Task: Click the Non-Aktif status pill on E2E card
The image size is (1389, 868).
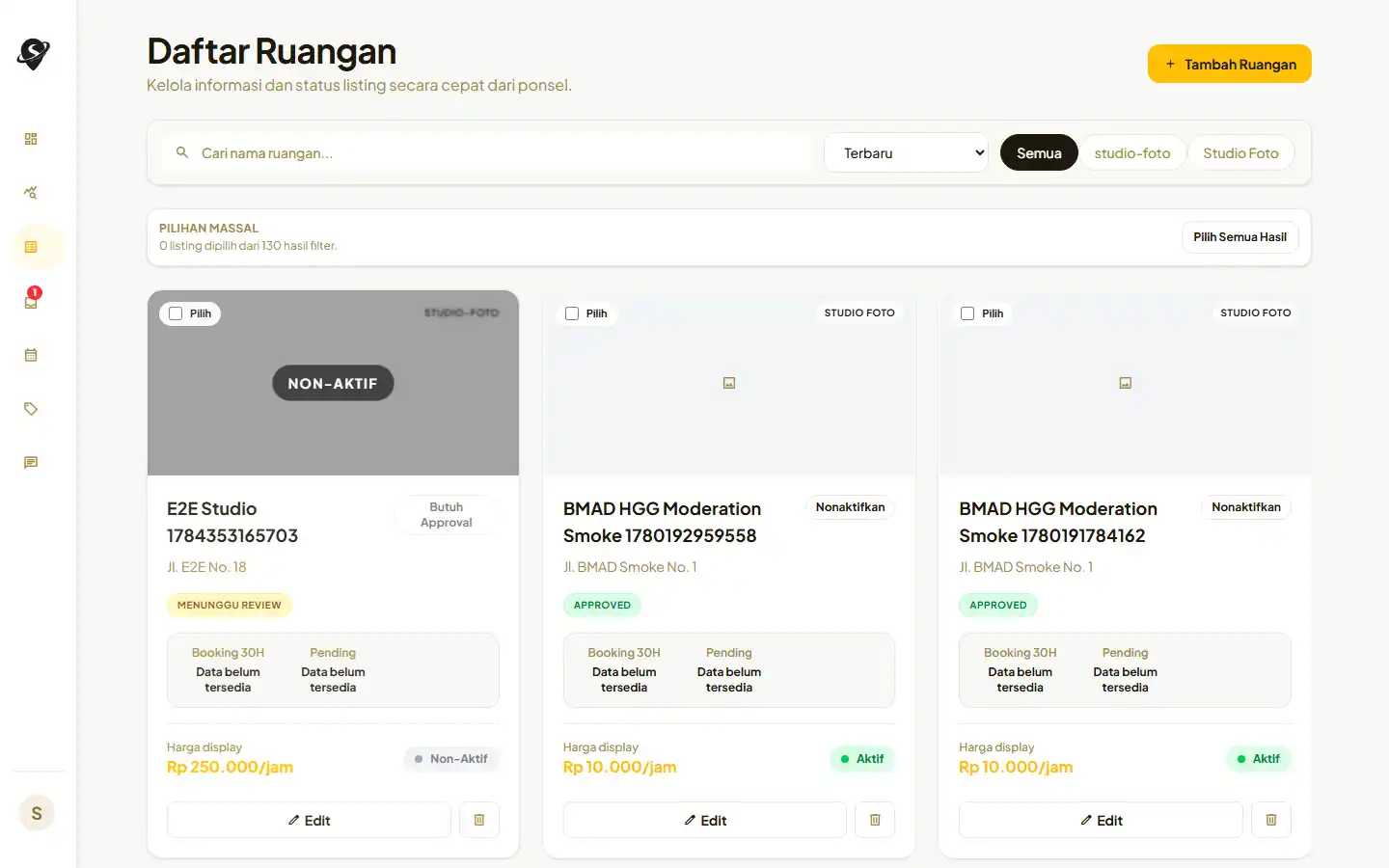Action: coord(450,759)
